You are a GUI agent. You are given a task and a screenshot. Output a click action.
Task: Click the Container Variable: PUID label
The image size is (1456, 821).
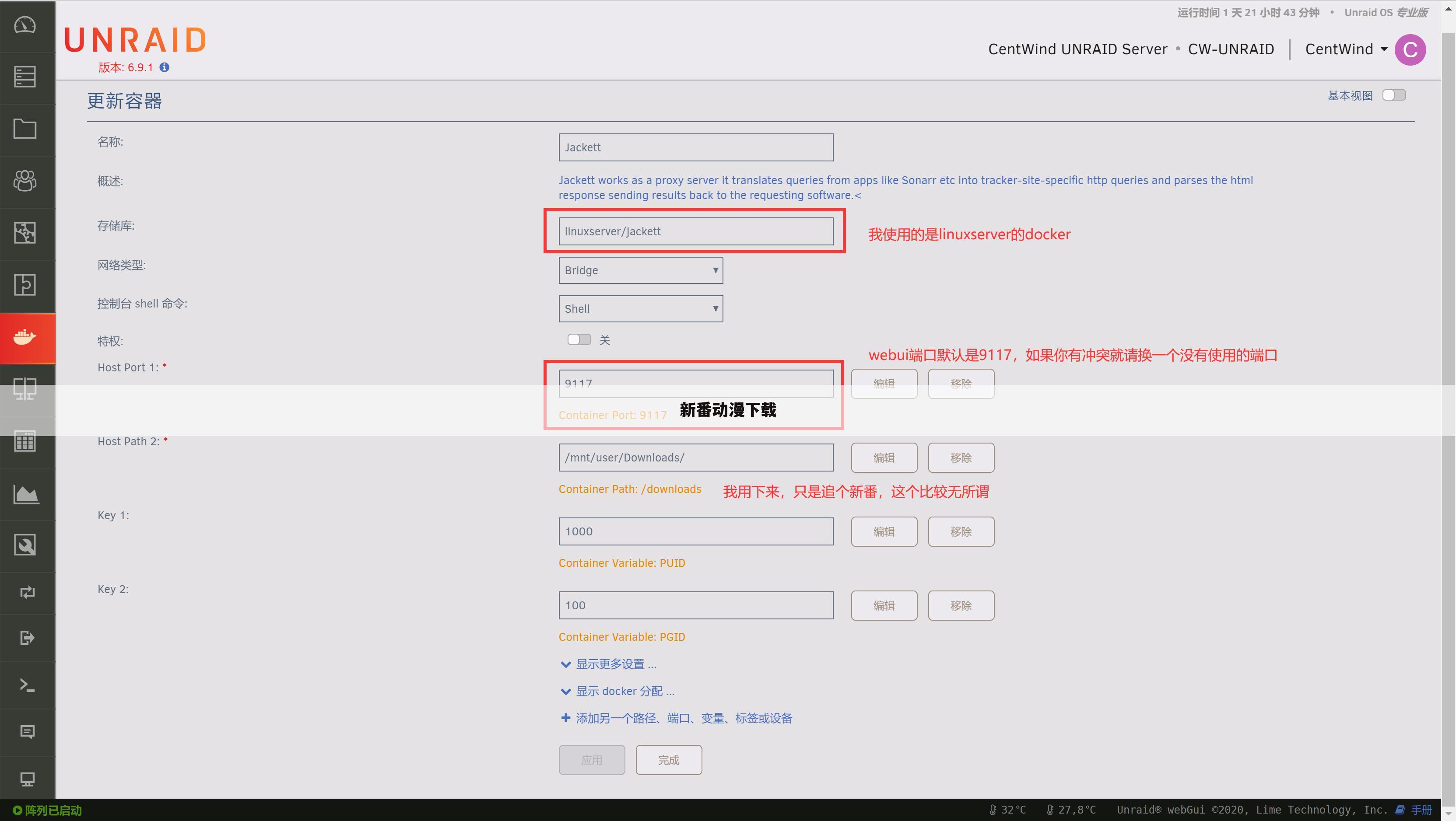point(622,563)
